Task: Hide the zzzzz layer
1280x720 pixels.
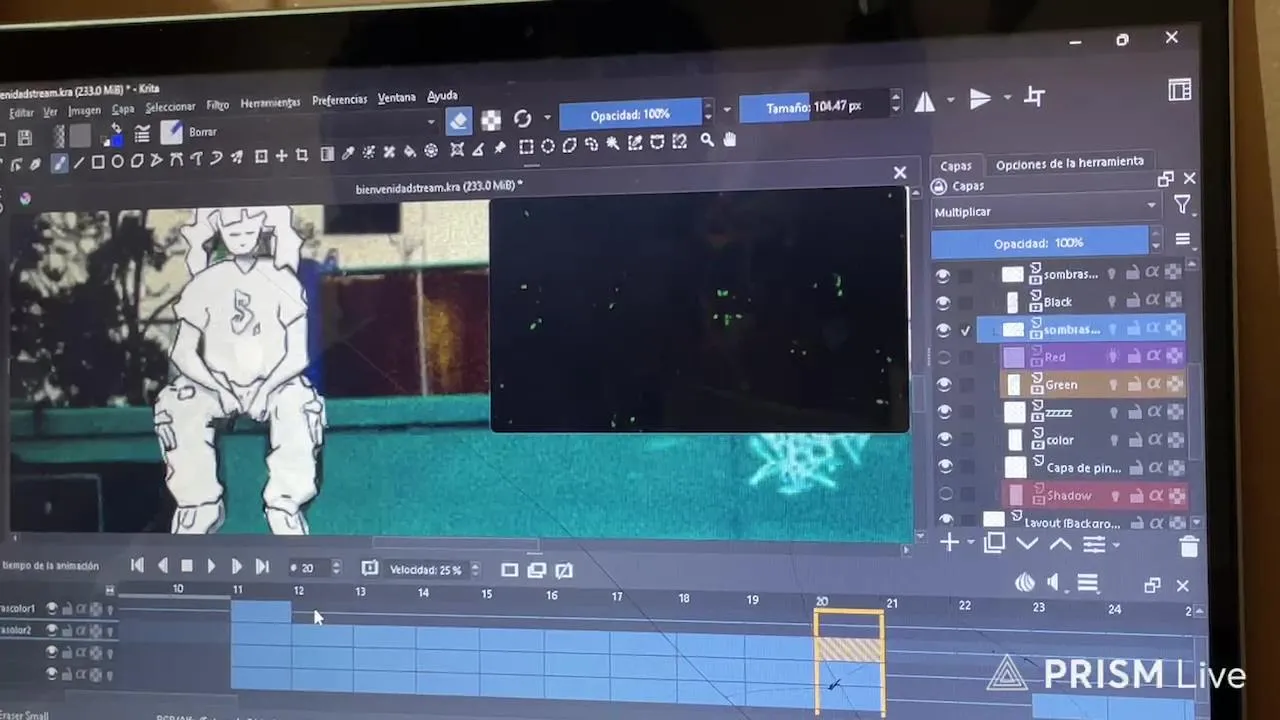Action: tap(944, 411)
